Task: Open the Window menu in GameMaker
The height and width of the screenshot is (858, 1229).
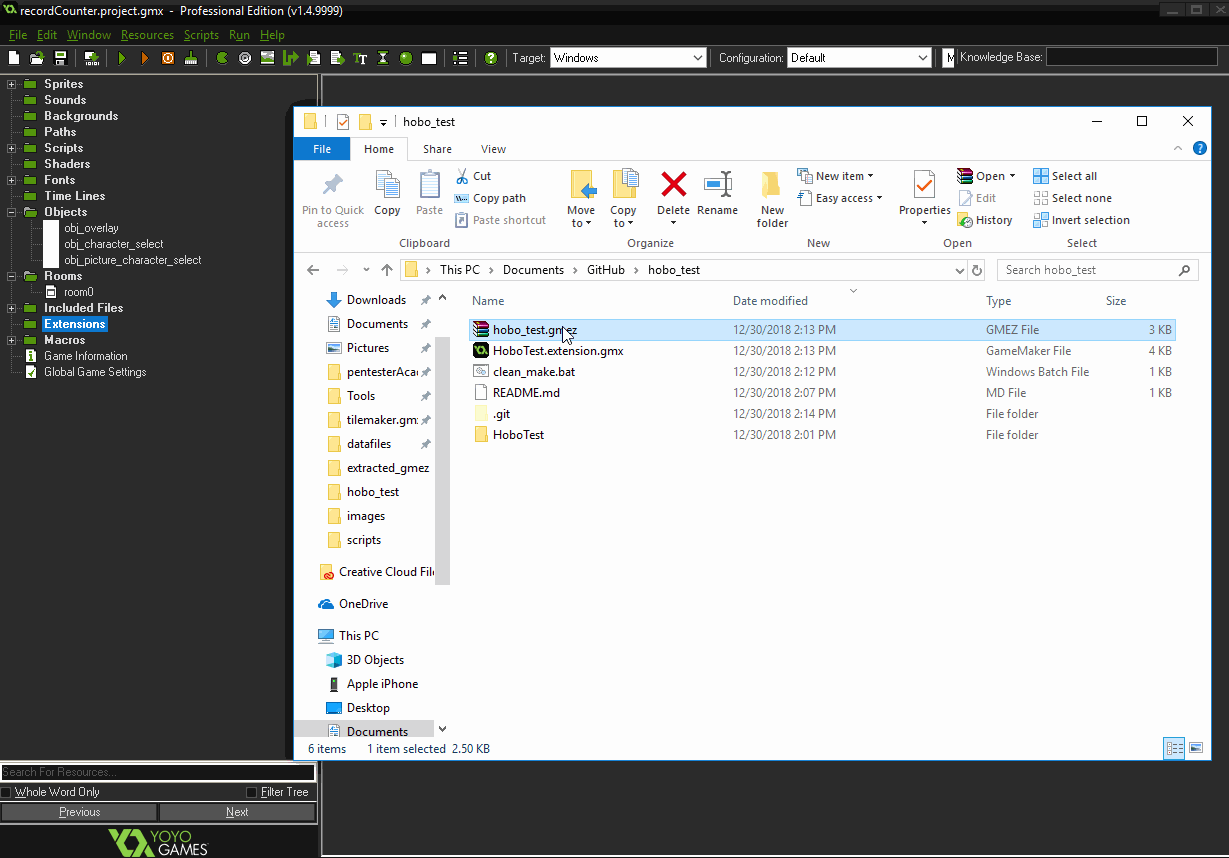Action: [89, 35]
